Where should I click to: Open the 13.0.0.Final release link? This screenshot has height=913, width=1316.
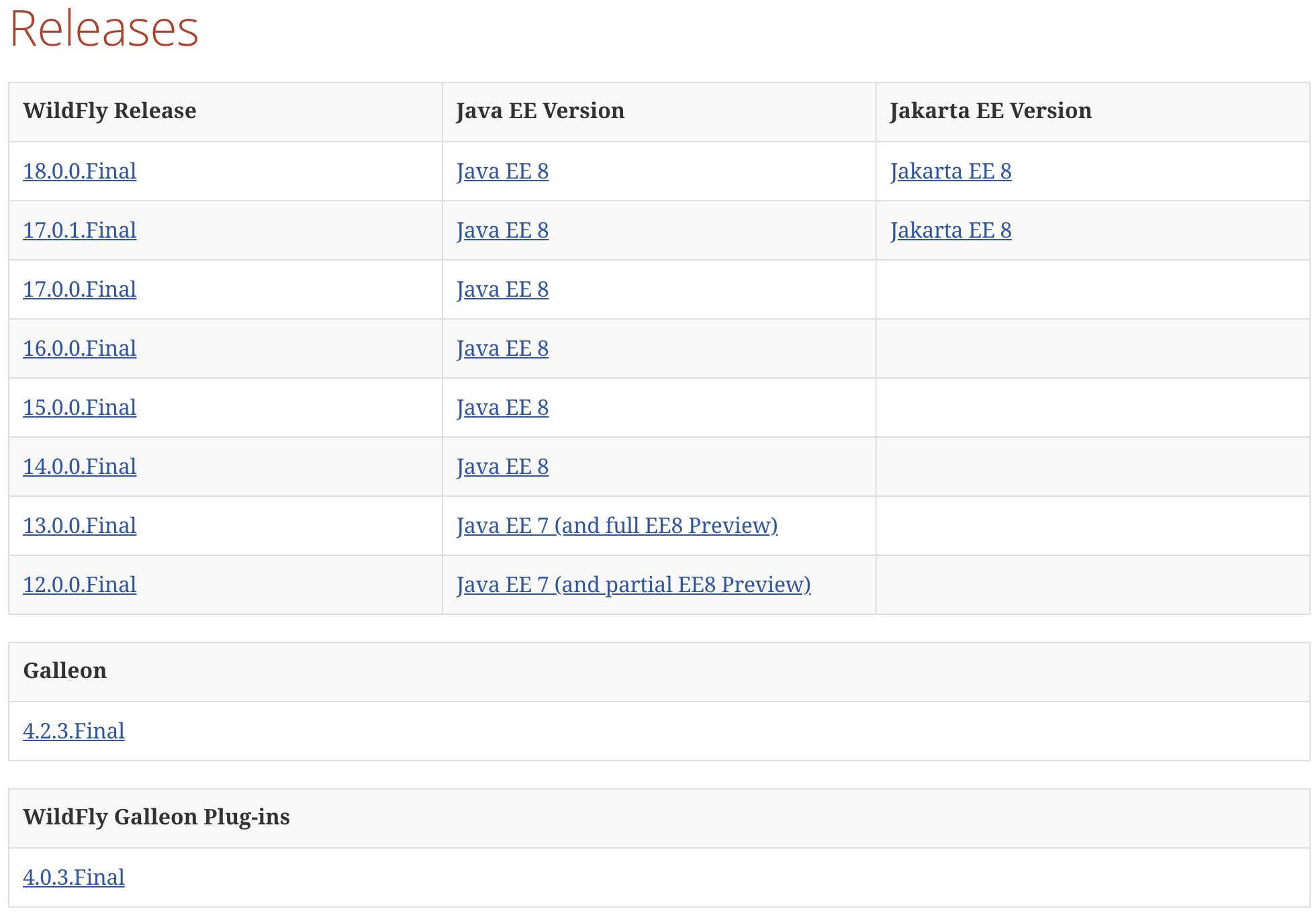click(79, 526)
